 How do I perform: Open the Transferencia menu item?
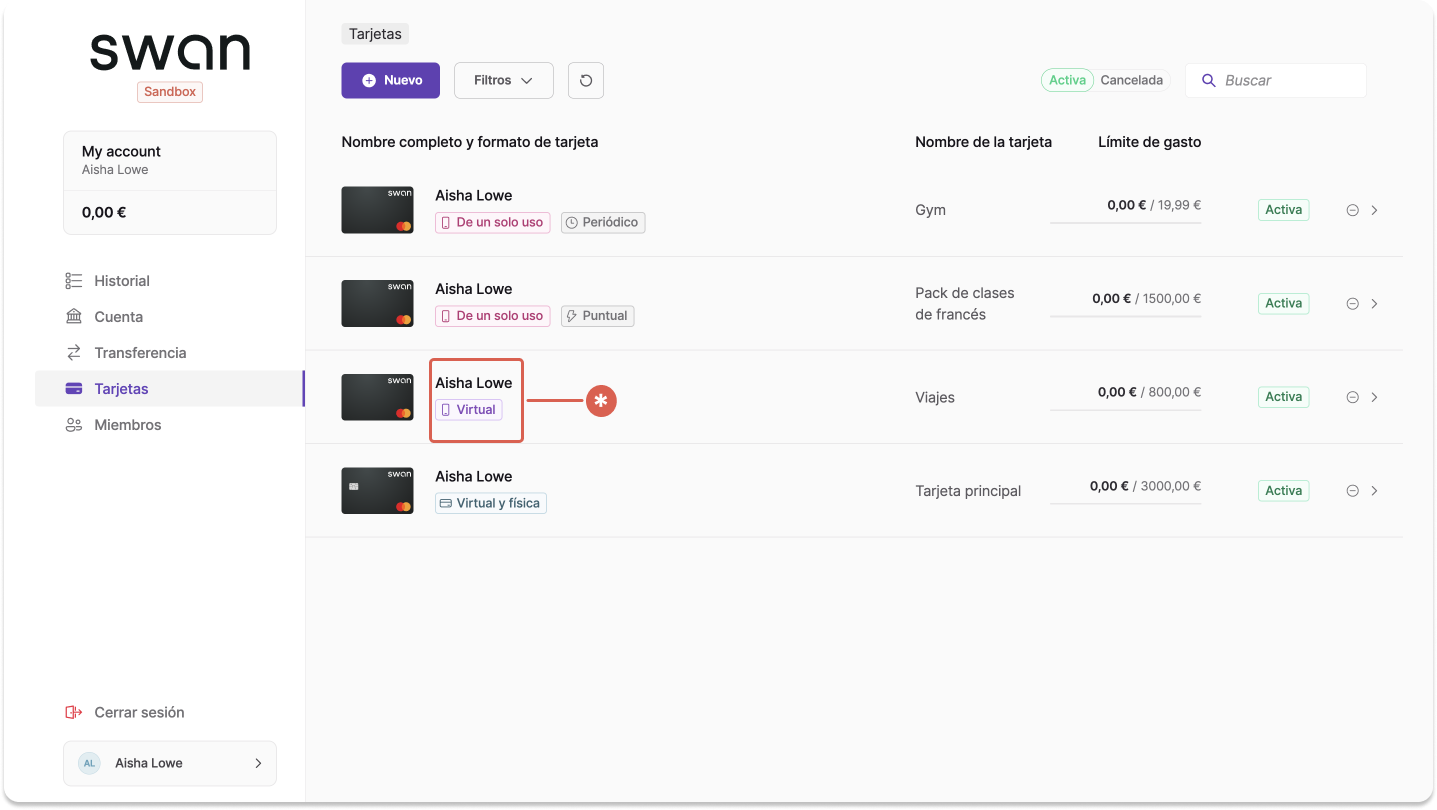(140, 353)
